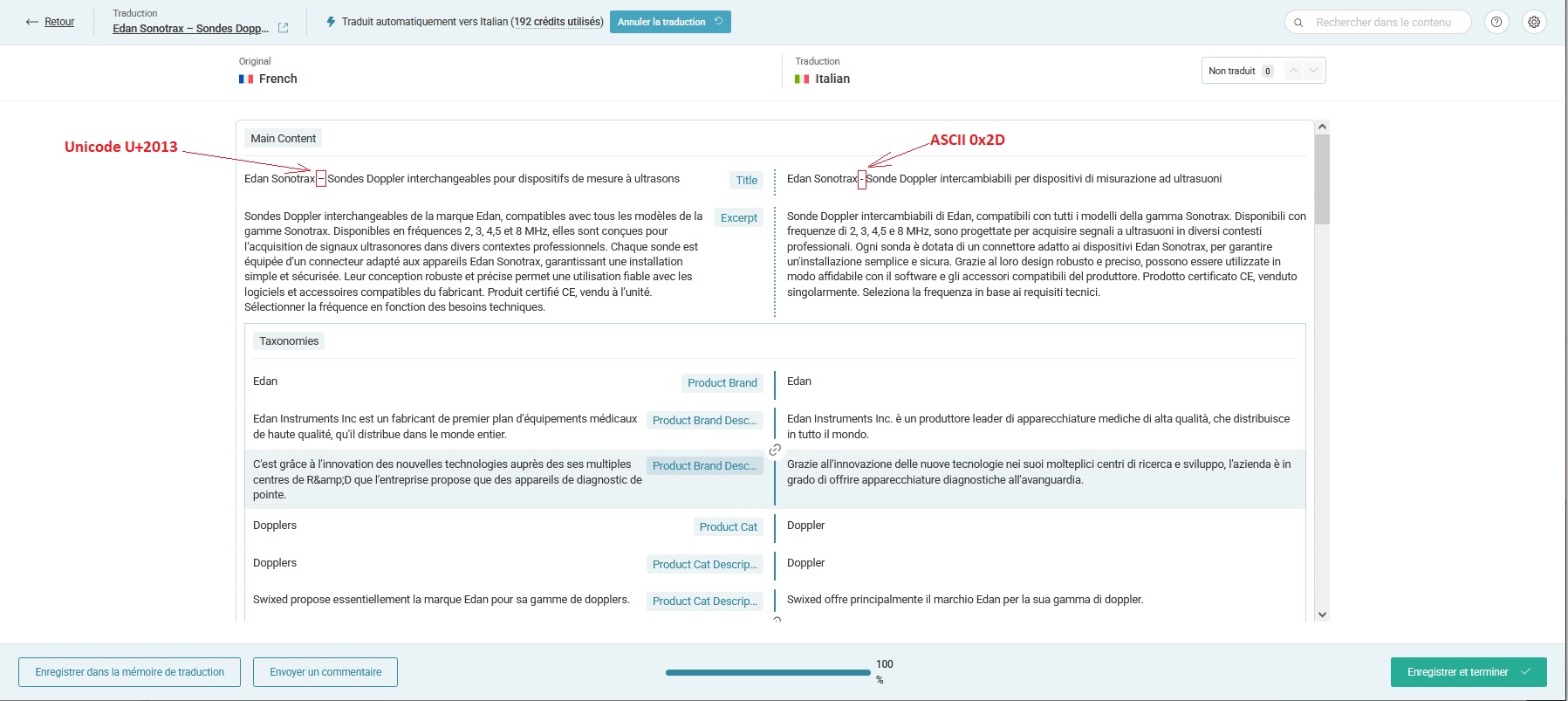Select Italian segment starting 'Grazie all'innovazione'
Image resolution: width=1568 pixels, height=701 pixels.
[1039, 471]
